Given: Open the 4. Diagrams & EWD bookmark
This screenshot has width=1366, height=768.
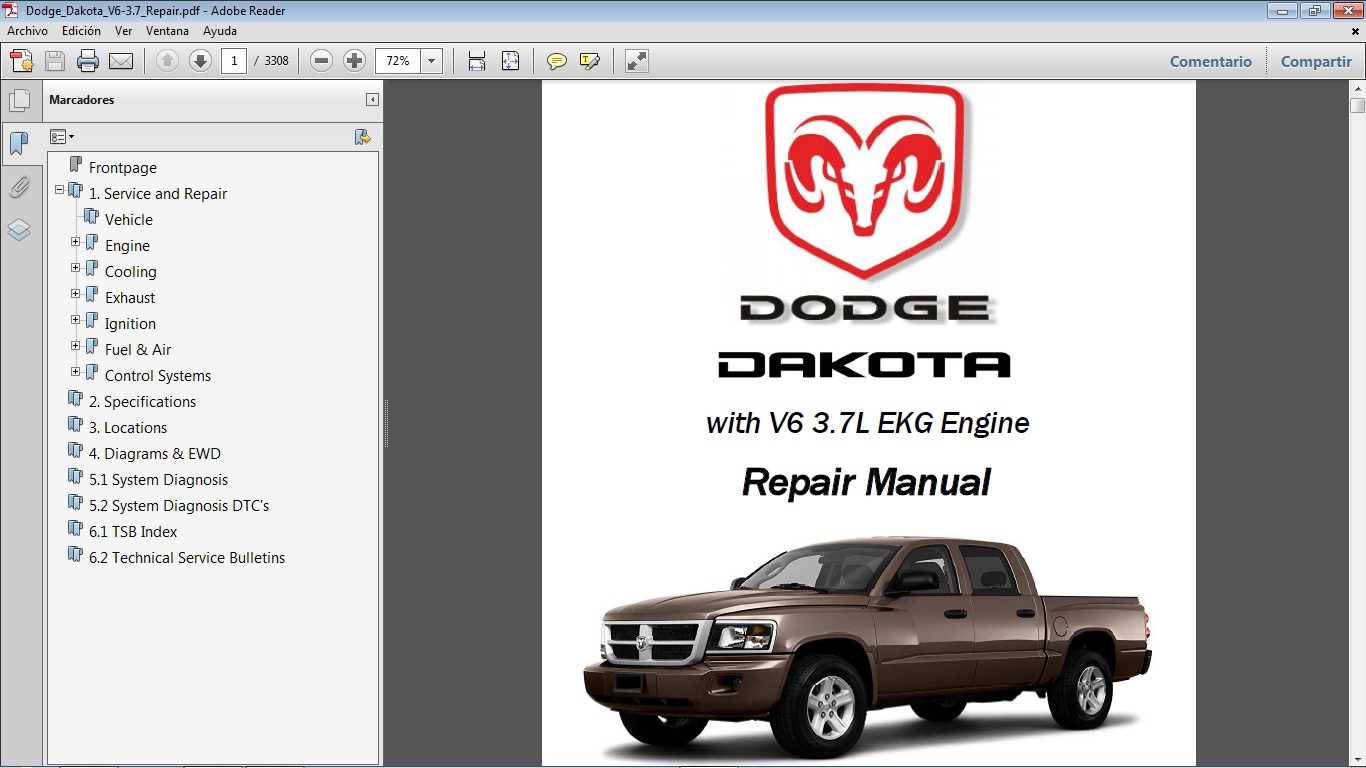Looking at the screenshot, I should pyautogui.click(x=154, y=454).
